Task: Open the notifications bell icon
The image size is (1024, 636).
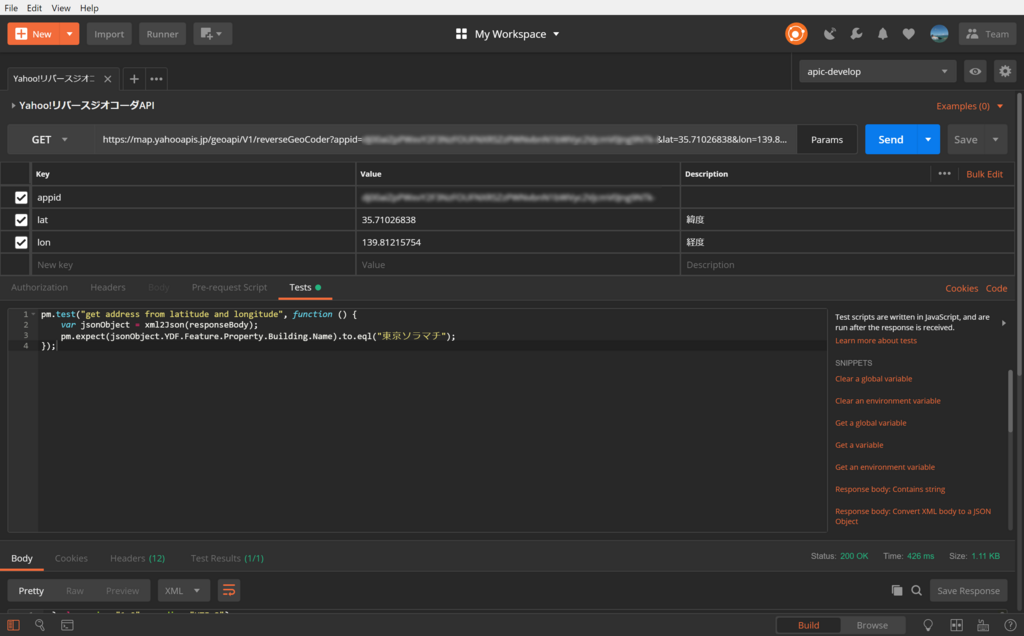Action: pyautogui.click(x=882, y=34)
